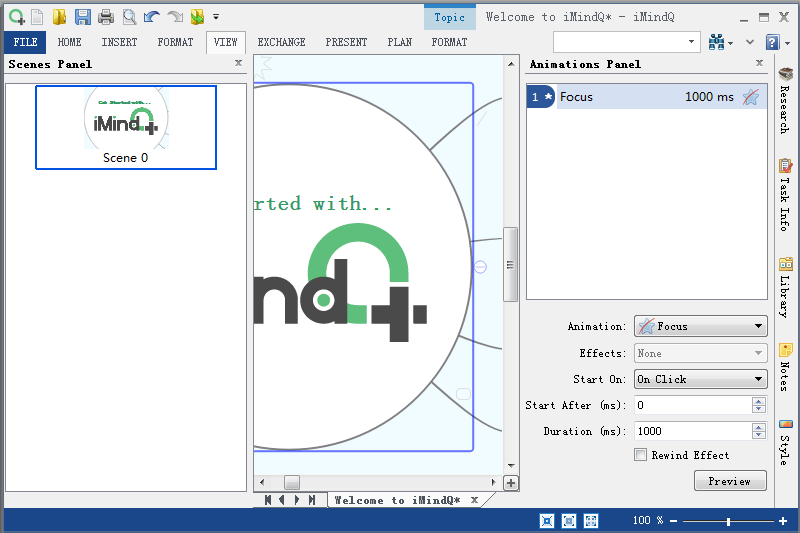Open the Research side panel

pos(785,100)
